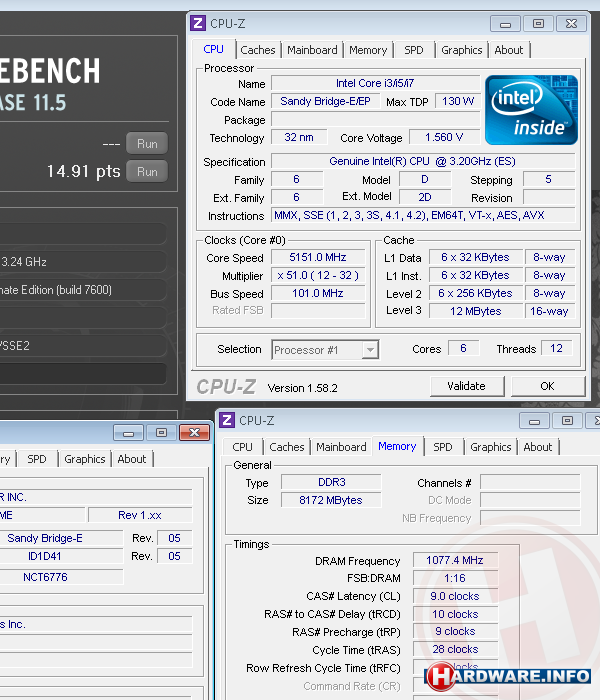The height and width of the screenshot is (700, 600).
Task: Click the Name field Intel Core i3/i5/i7
Action: coord(375,83)
